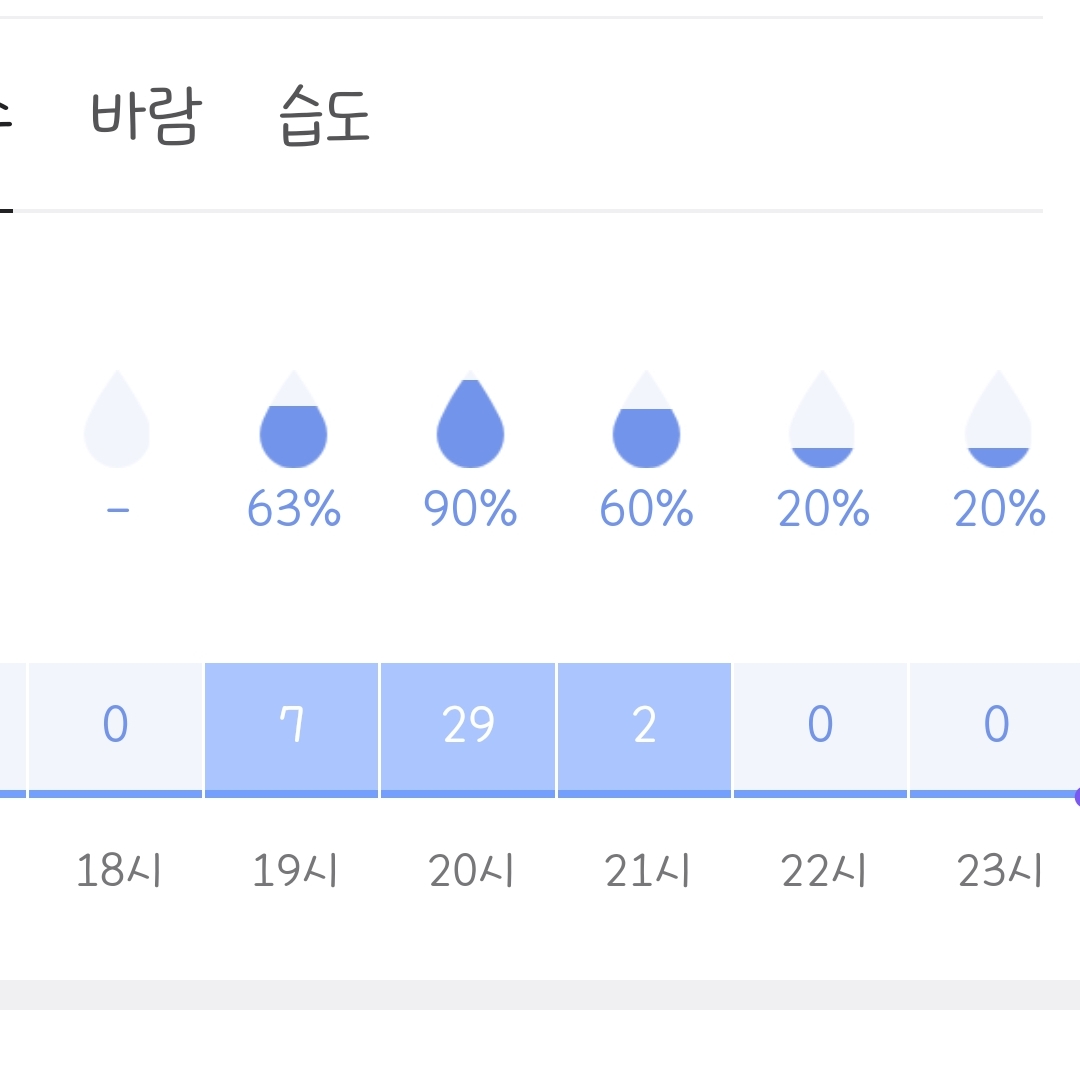The width and height of the screenshot is (1080, 1080).
Task: Select the 20시 hour label
Action: [471, 871]
